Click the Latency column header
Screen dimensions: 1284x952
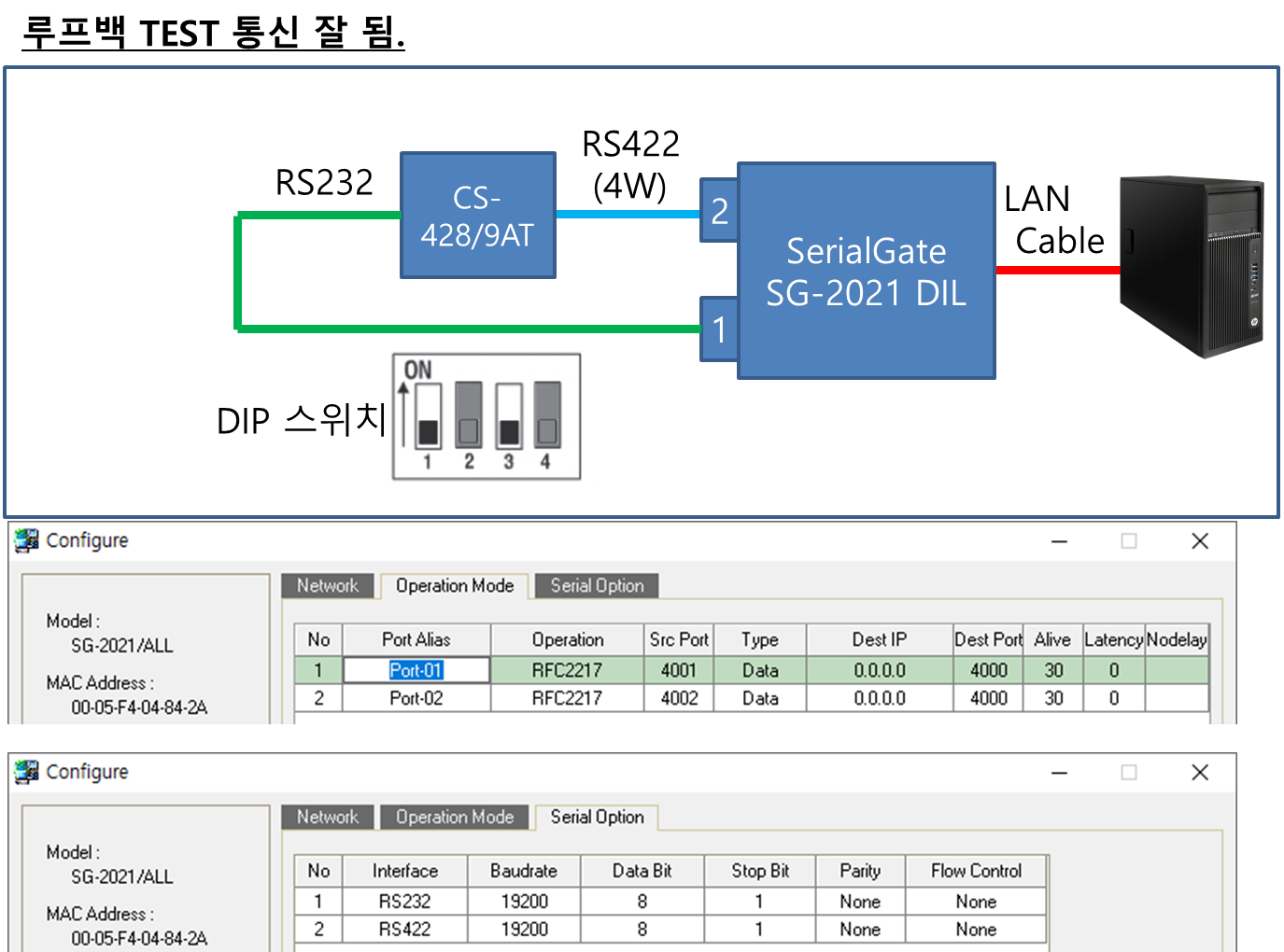click(x=1113, y=639)
